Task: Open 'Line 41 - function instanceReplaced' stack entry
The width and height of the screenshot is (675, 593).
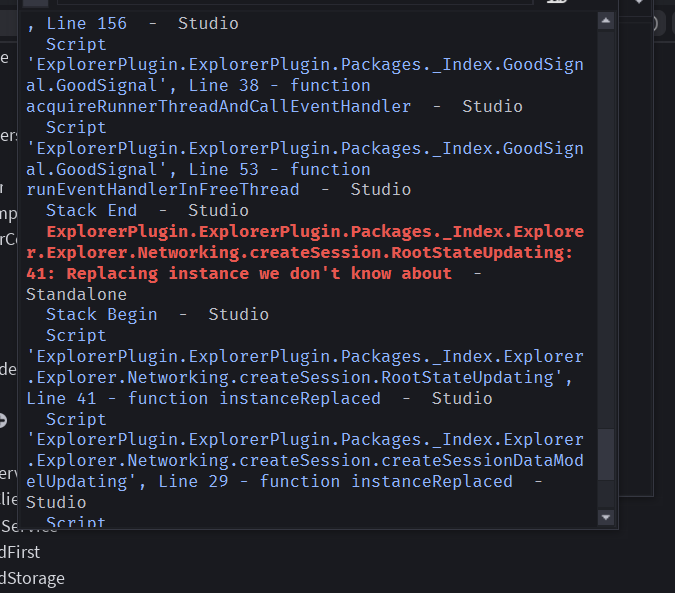Action: [x=203, y=398]
